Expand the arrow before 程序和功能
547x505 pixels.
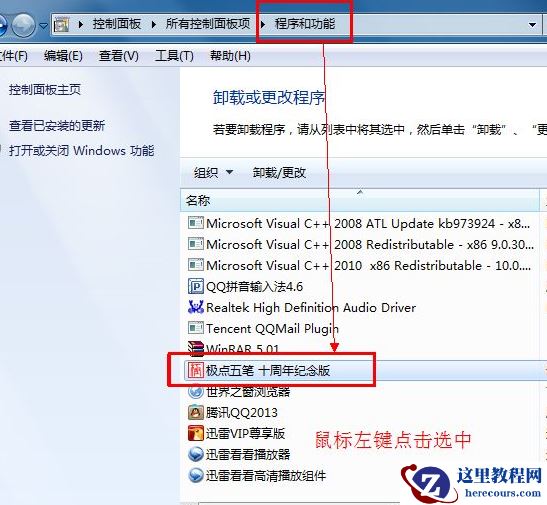click(x=263, y=24)
